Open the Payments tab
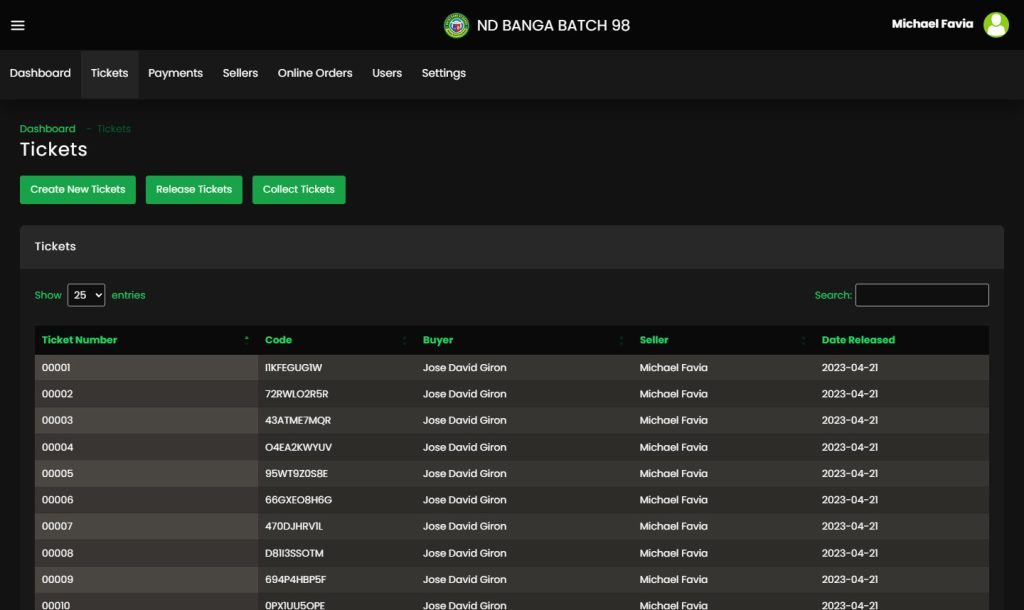 click(175, 73)
